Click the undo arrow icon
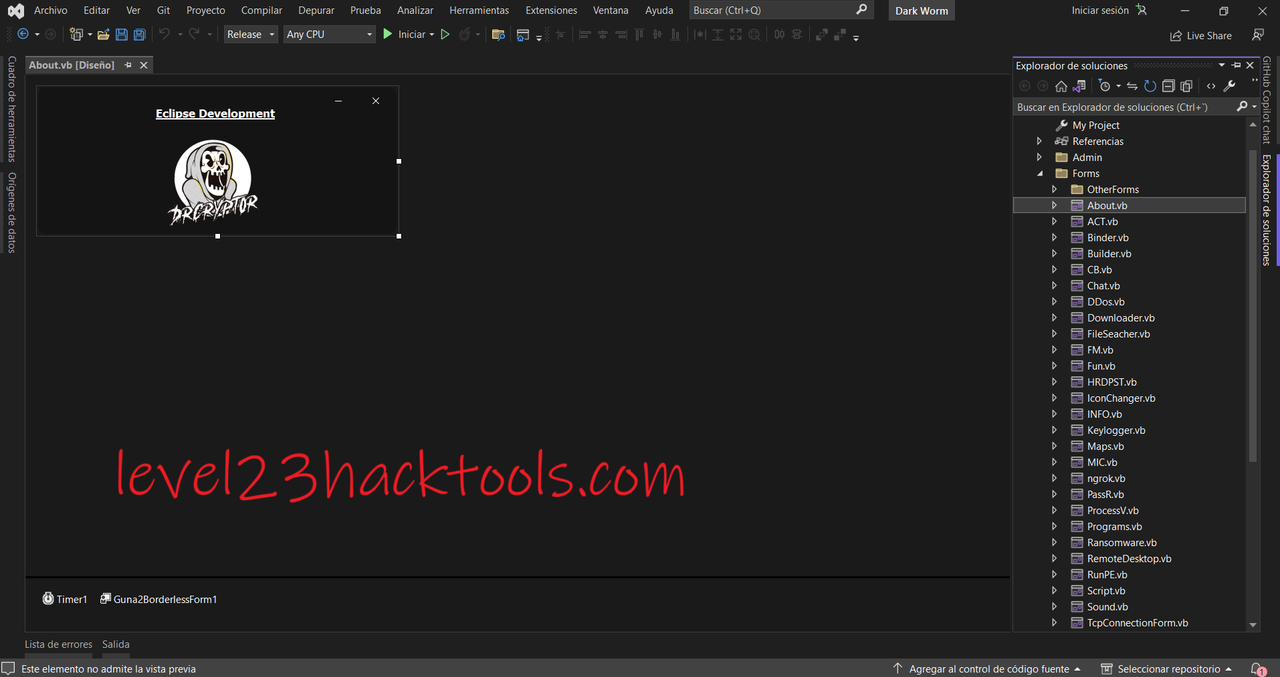Viewport: 1280px width, 677px height. coord(164,34)
